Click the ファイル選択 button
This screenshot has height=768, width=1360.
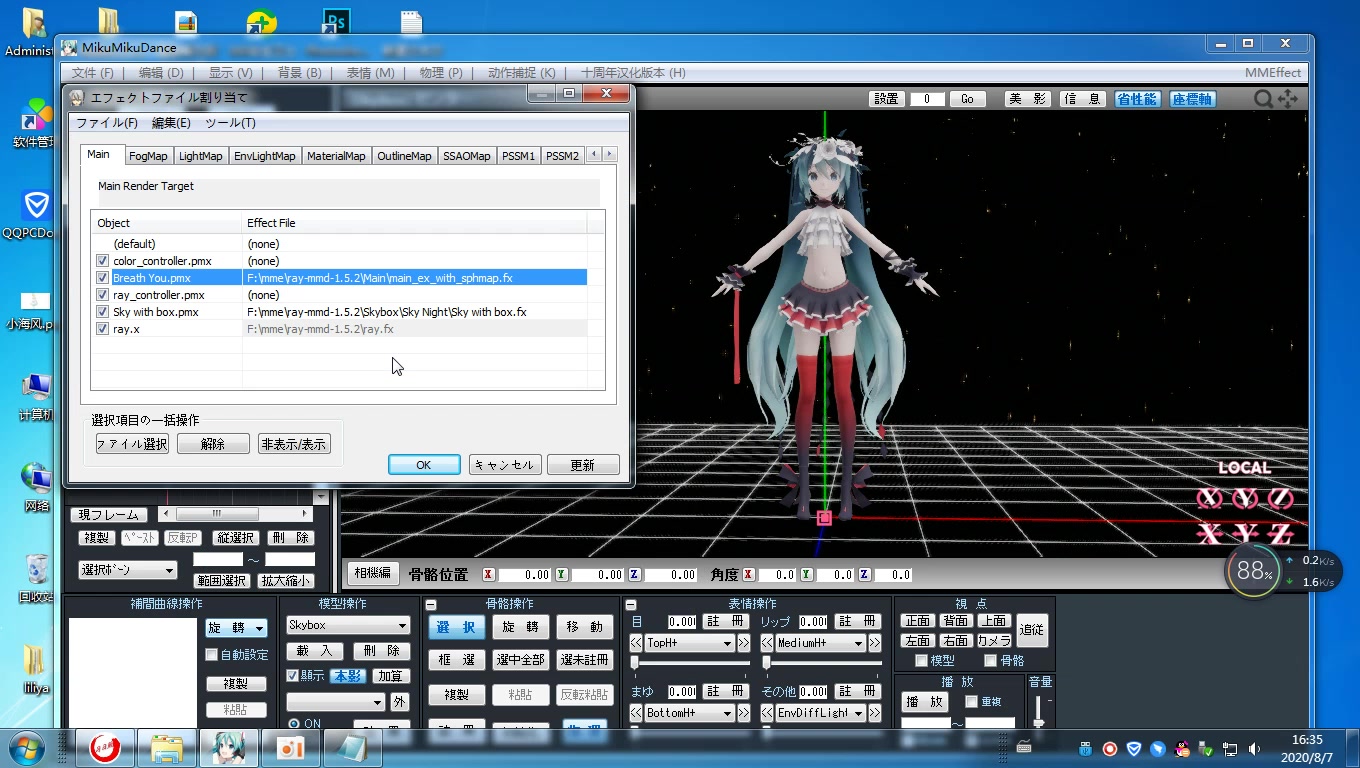pyautogui.click(x=132, y=444)
